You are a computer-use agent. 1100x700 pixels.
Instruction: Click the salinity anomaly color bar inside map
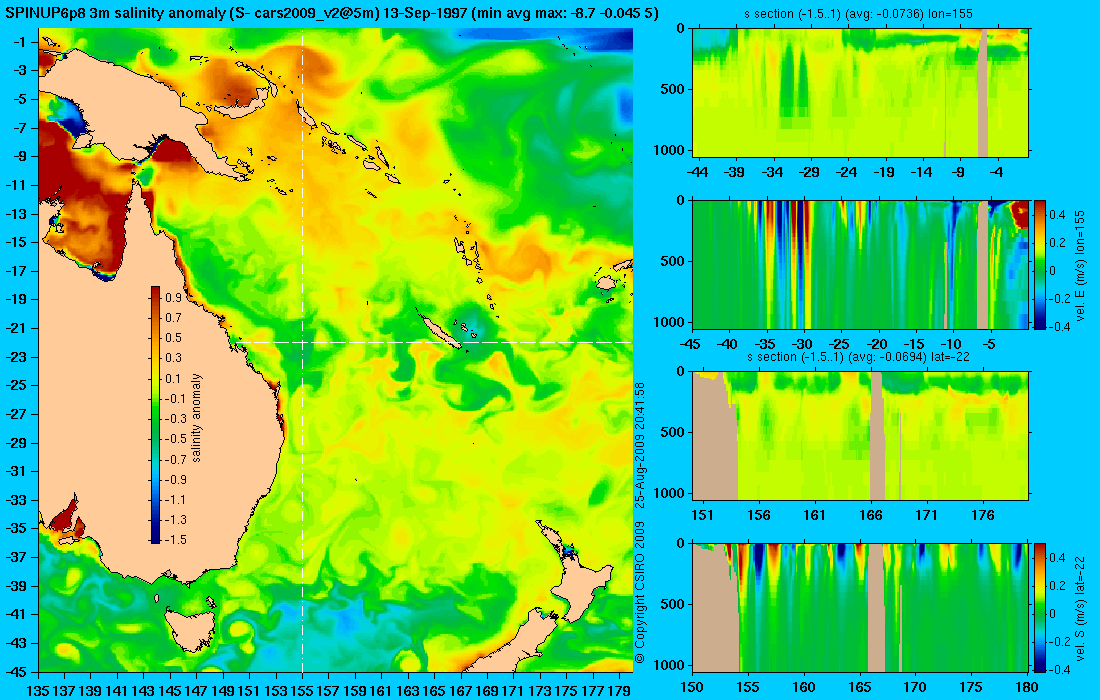(155, 415)
